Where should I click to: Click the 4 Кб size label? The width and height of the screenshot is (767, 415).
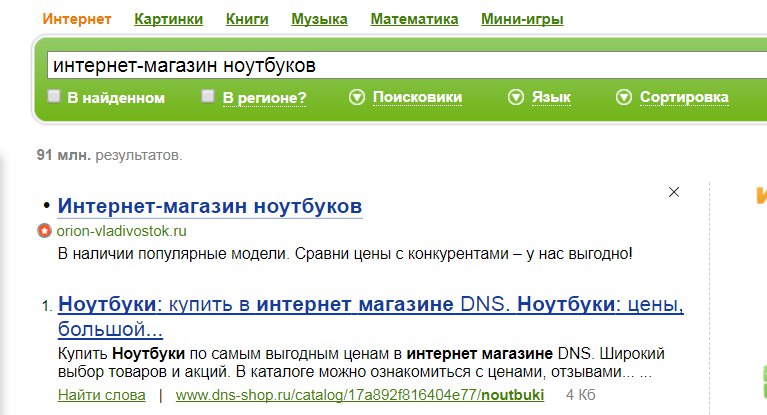pos(581,395)
